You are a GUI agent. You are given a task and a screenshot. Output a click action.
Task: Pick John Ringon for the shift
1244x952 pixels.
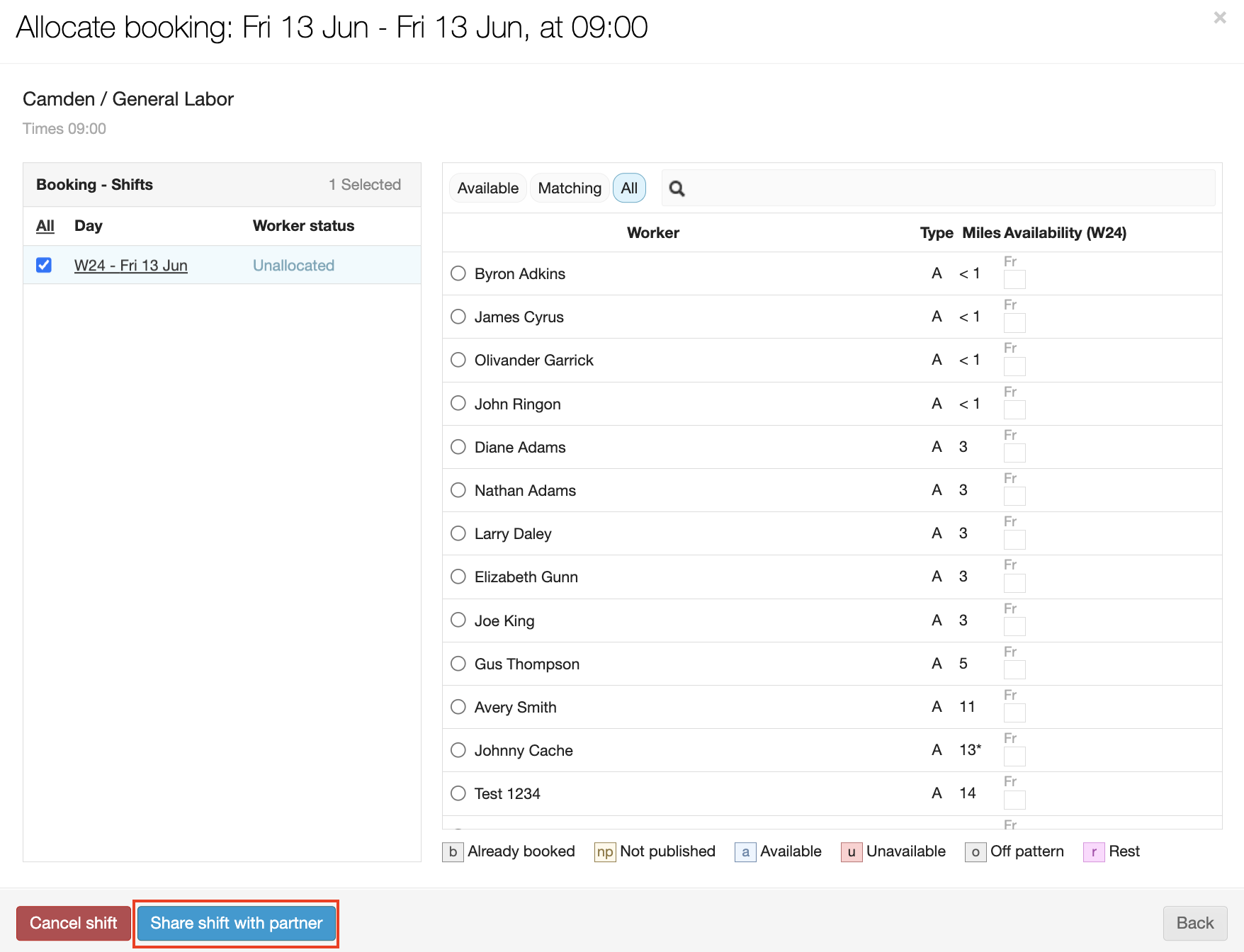click(458, 403)
